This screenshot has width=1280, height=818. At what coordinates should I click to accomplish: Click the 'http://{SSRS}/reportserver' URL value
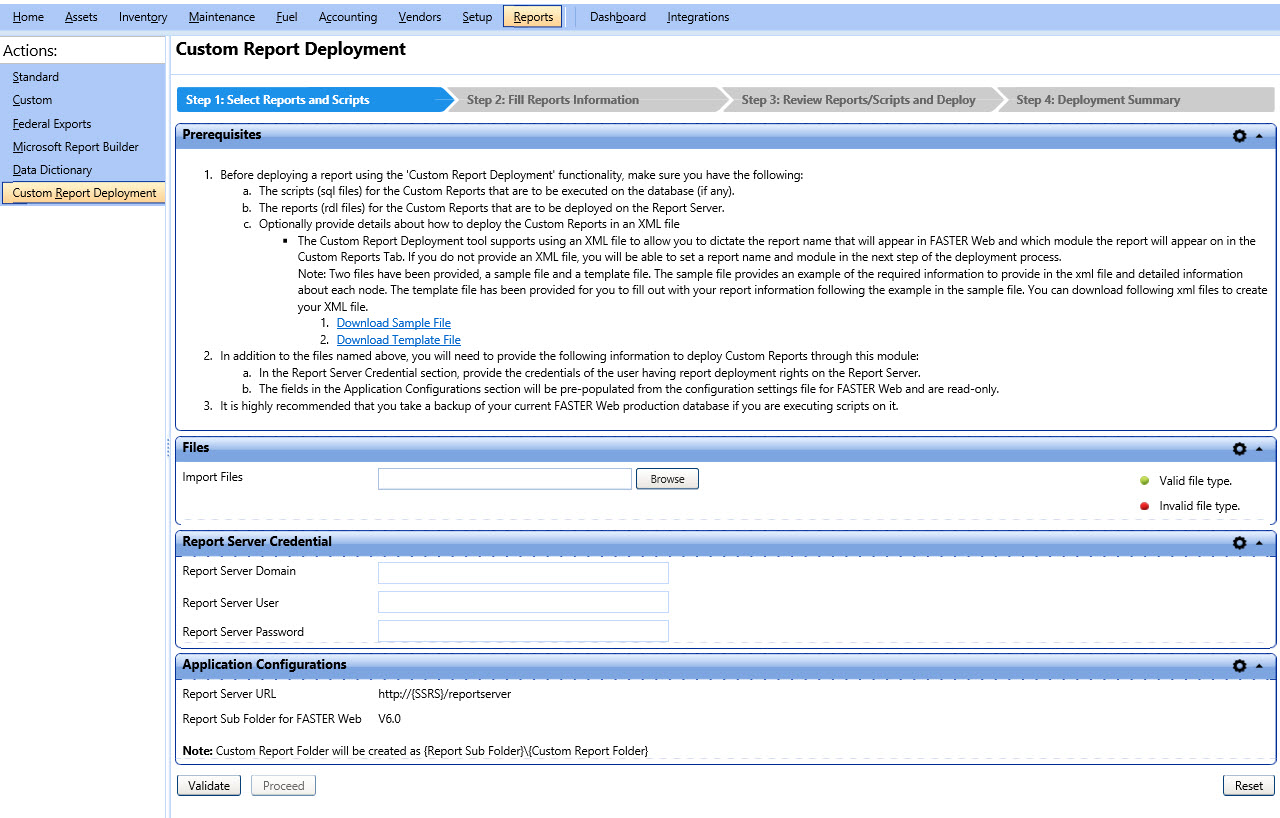coord(444,694)
